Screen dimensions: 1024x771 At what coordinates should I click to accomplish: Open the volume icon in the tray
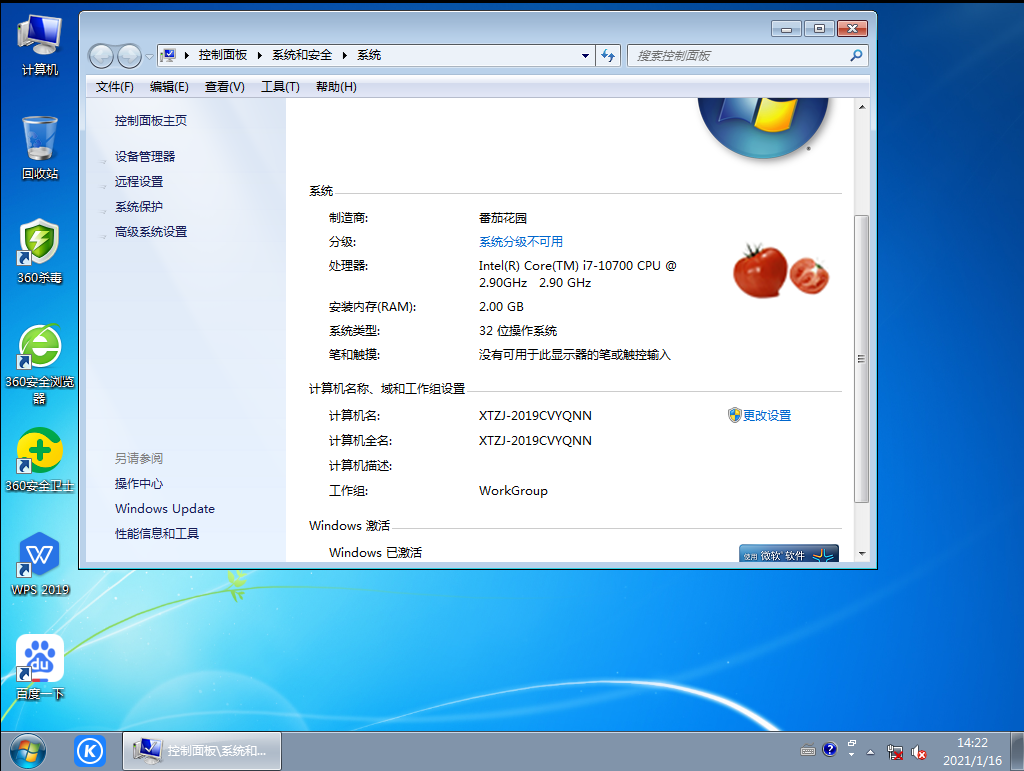point(919,750)
